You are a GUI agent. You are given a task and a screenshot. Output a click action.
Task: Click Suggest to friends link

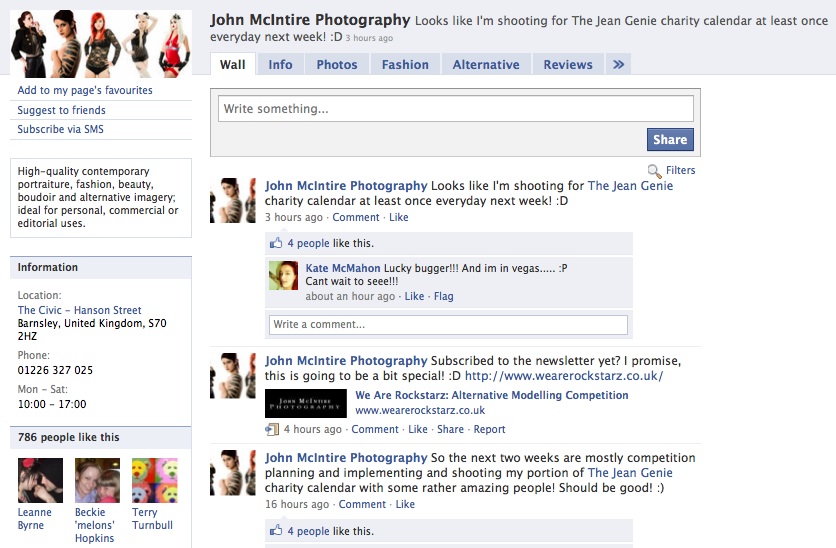point(61,110)
